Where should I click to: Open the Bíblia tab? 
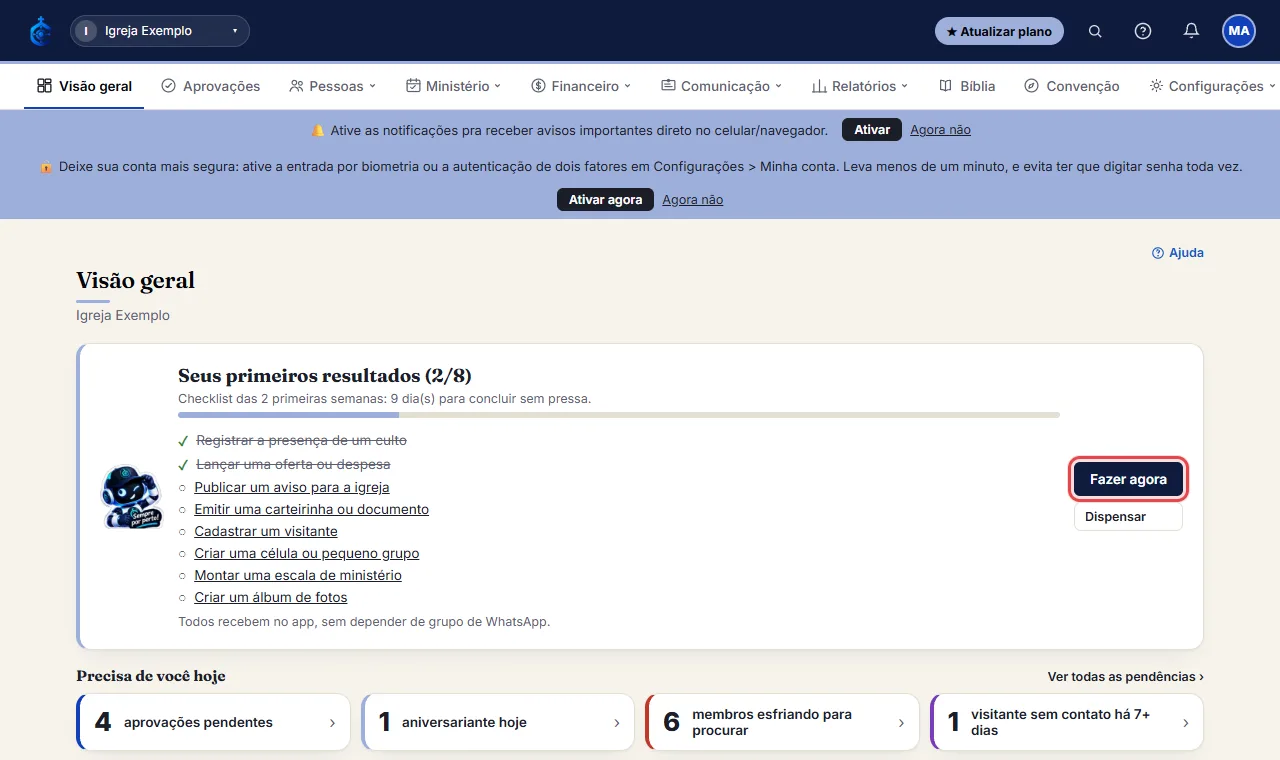point(967,86)
